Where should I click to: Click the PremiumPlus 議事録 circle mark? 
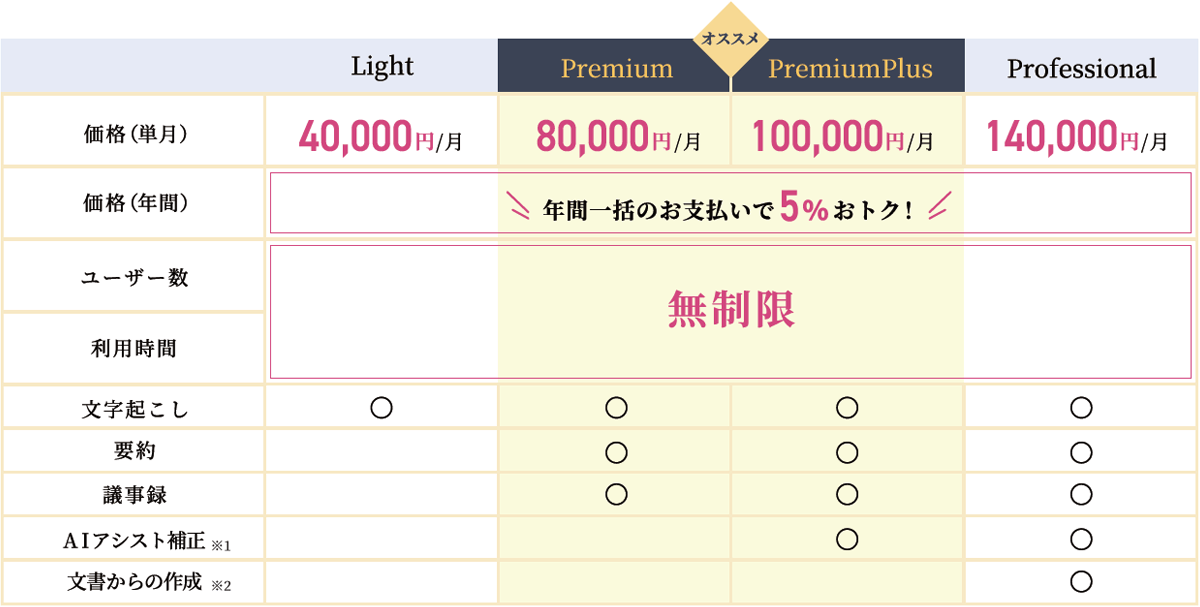[x=848, y=494]
